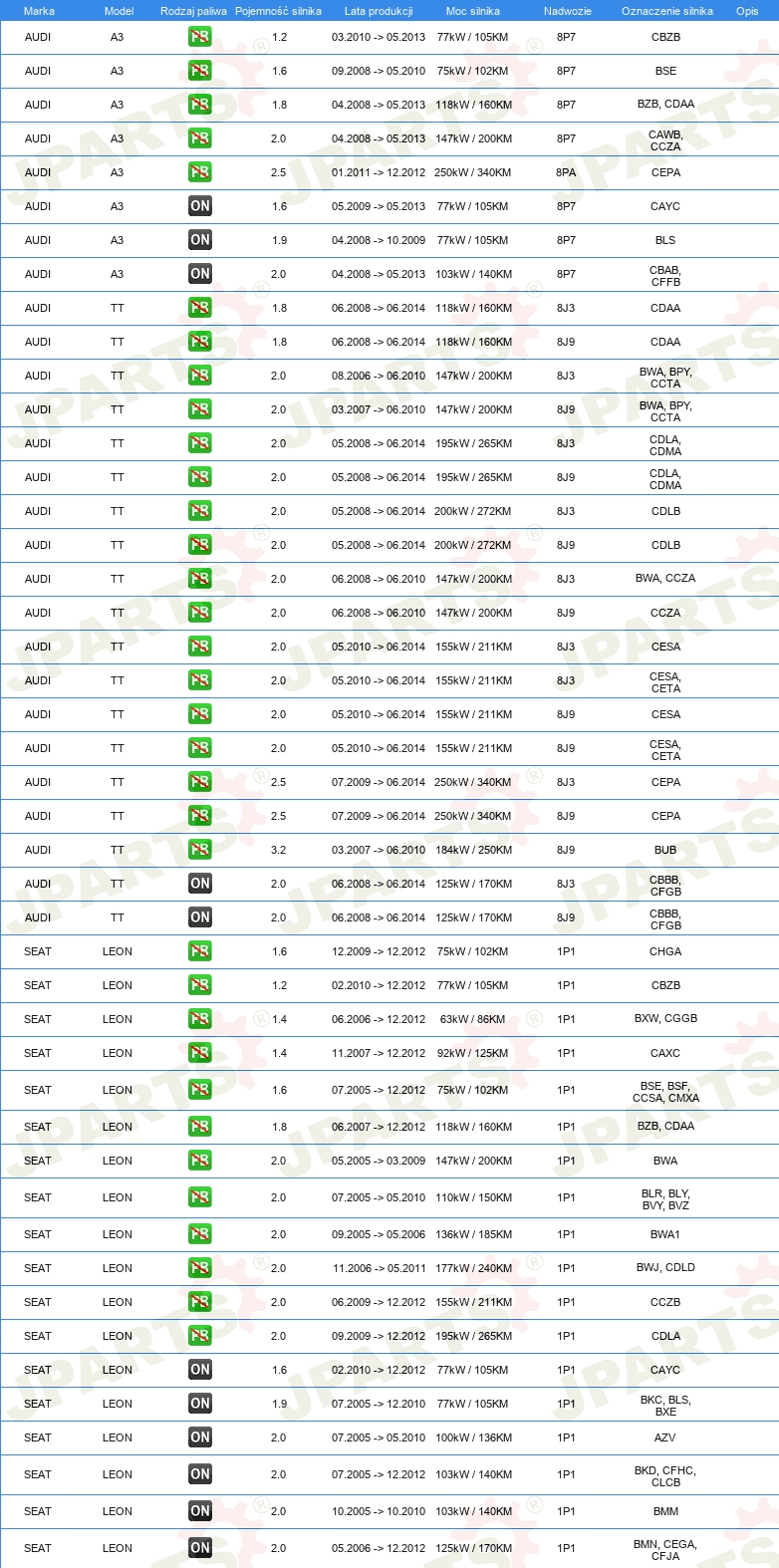
Task: Click the Marka column header
Action: [39, 11]
